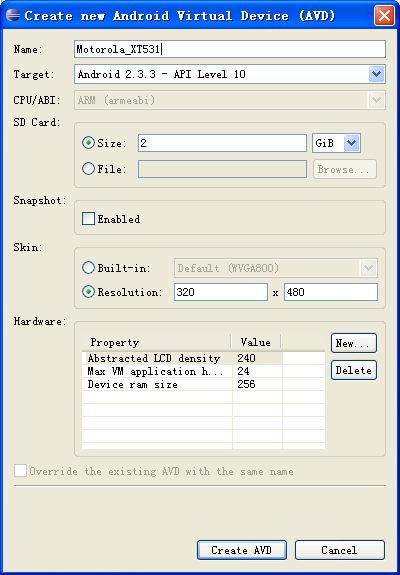400x575 pixels.
Task: Select the SD Card File radio button
Action: click(88, 169)
